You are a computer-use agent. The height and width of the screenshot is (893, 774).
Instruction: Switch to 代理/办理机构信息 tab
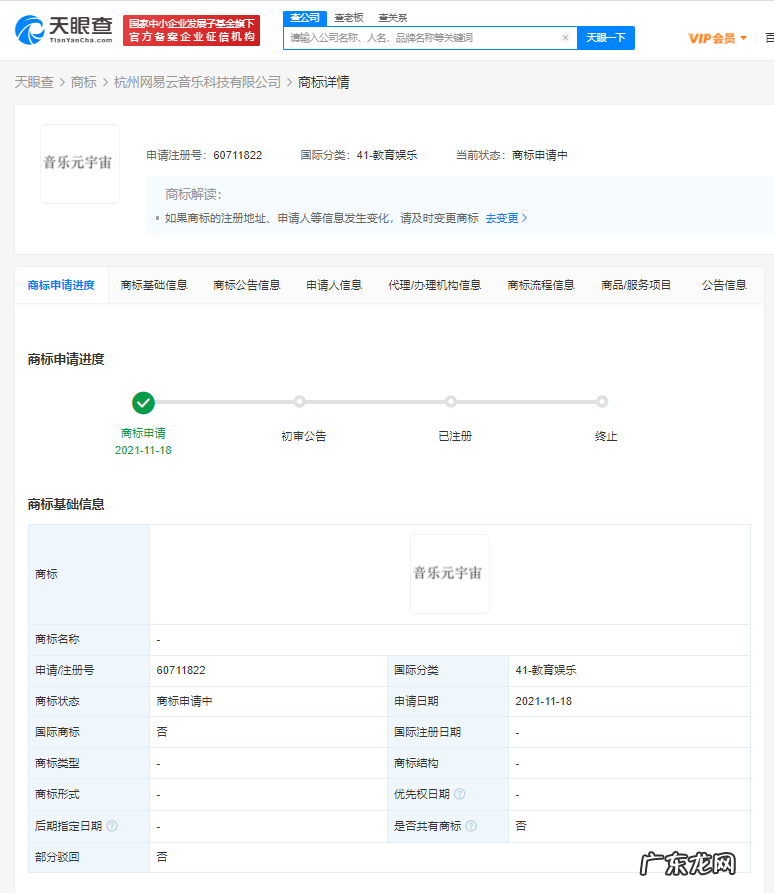point(435,285)
